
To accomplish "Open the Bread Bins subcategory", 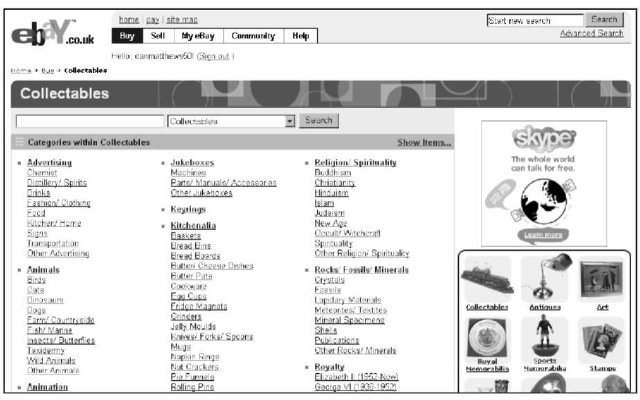I will point(191,246).
